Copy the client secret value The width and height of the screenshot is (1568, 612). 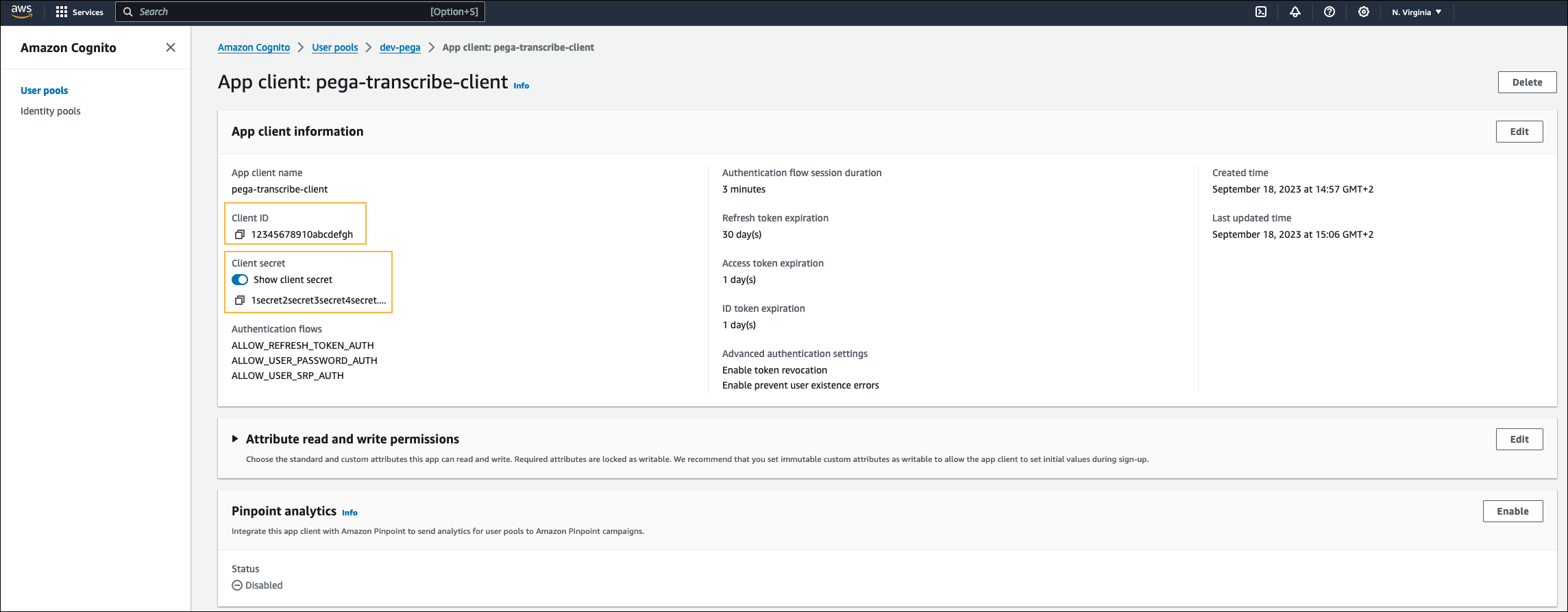pos(240,300)
